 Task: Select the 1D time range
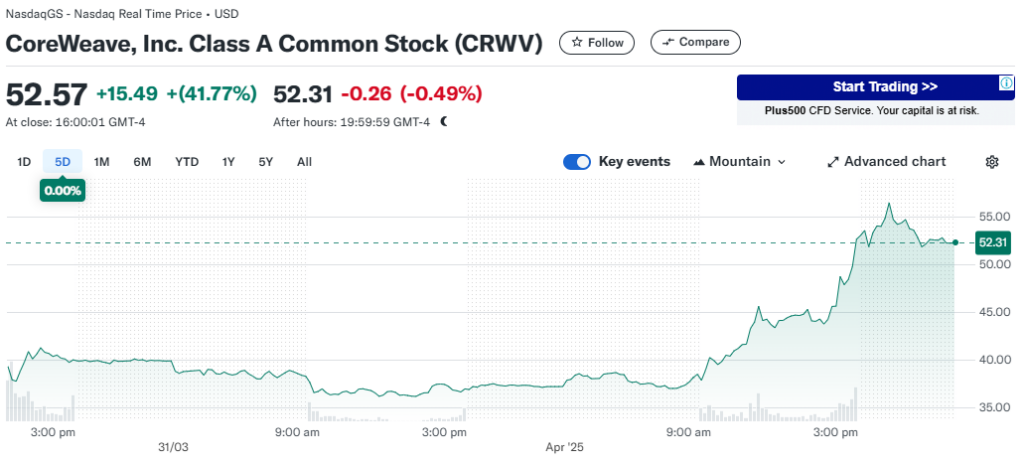click(x=24, y=162)
